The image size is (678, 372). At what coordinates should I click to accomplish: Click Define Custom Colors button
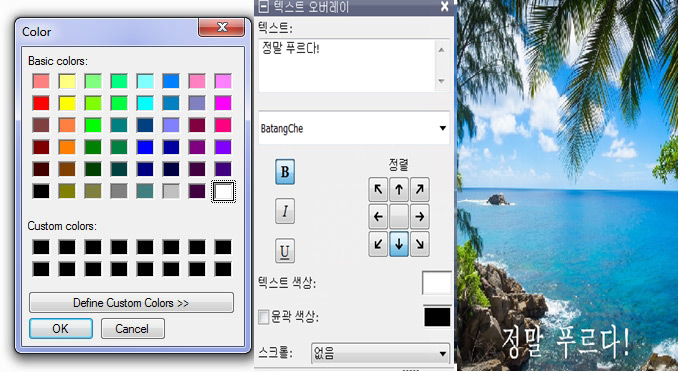tap(131, 302)
